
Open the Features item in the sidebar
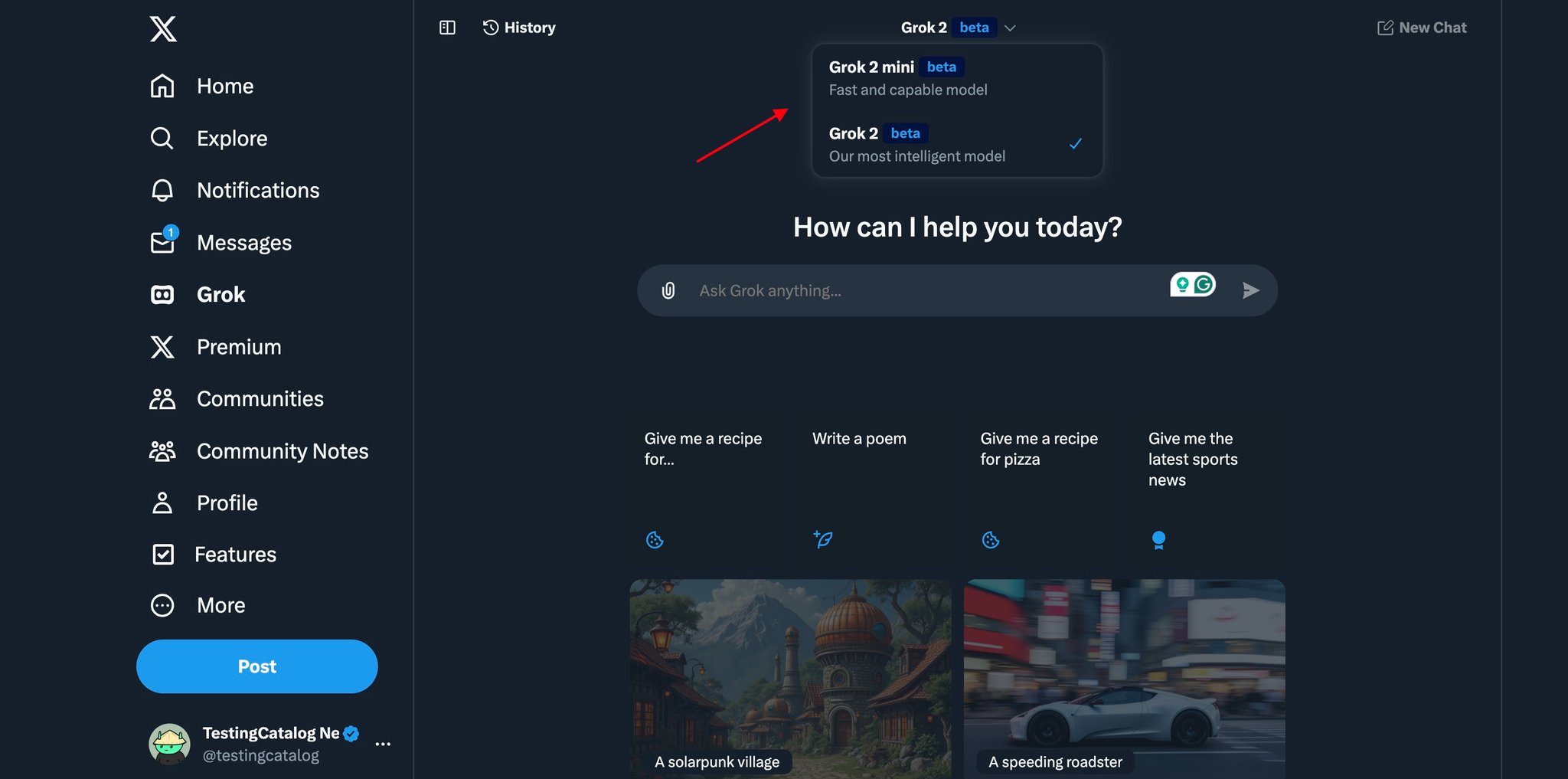(x=214, y=554)
